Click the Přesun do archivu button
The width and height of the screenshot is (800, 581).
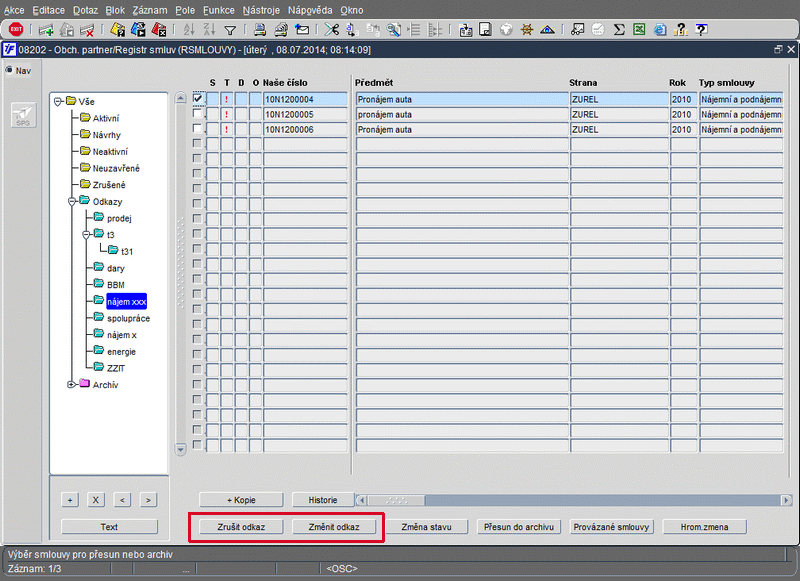(x=519, y=527)
